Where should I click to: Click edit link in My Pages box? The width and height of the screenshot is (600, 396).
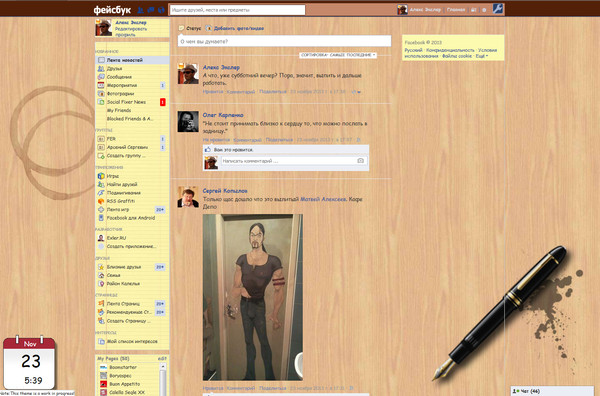(162, 359)
